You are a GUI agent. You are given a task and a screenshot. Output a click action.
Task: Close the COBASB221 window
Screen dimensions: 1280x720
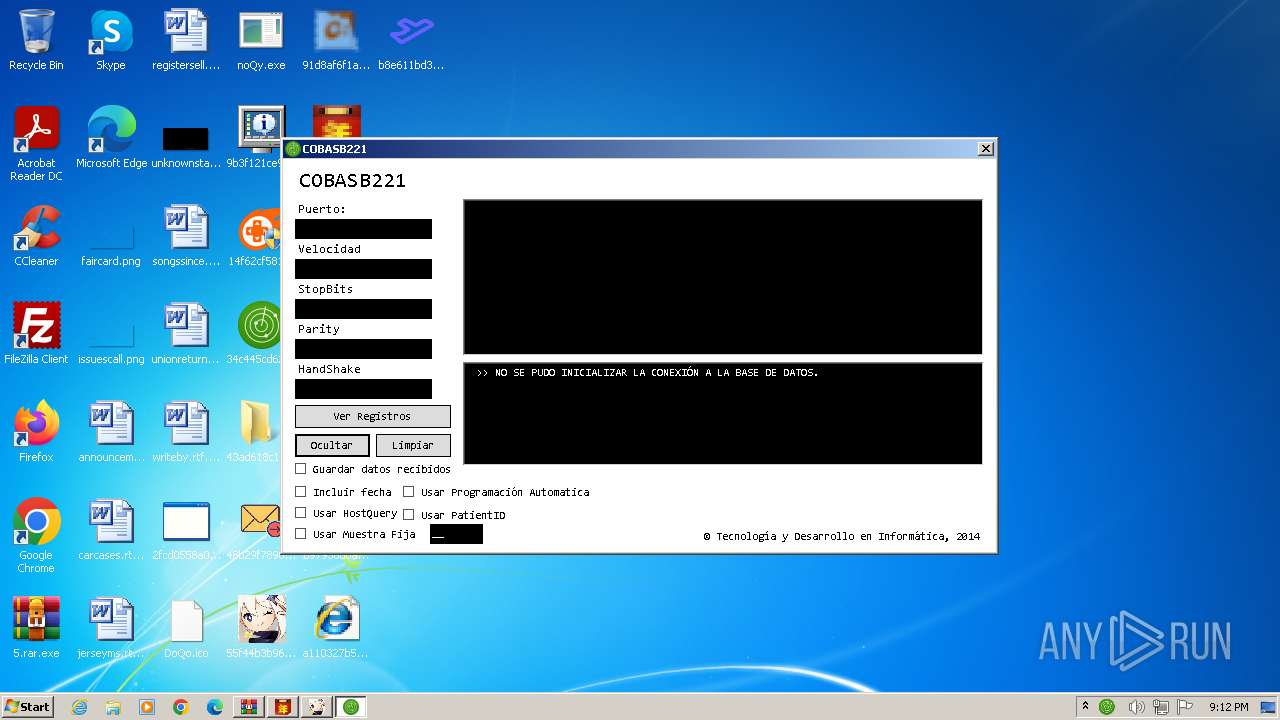click(x=985, y=149)
